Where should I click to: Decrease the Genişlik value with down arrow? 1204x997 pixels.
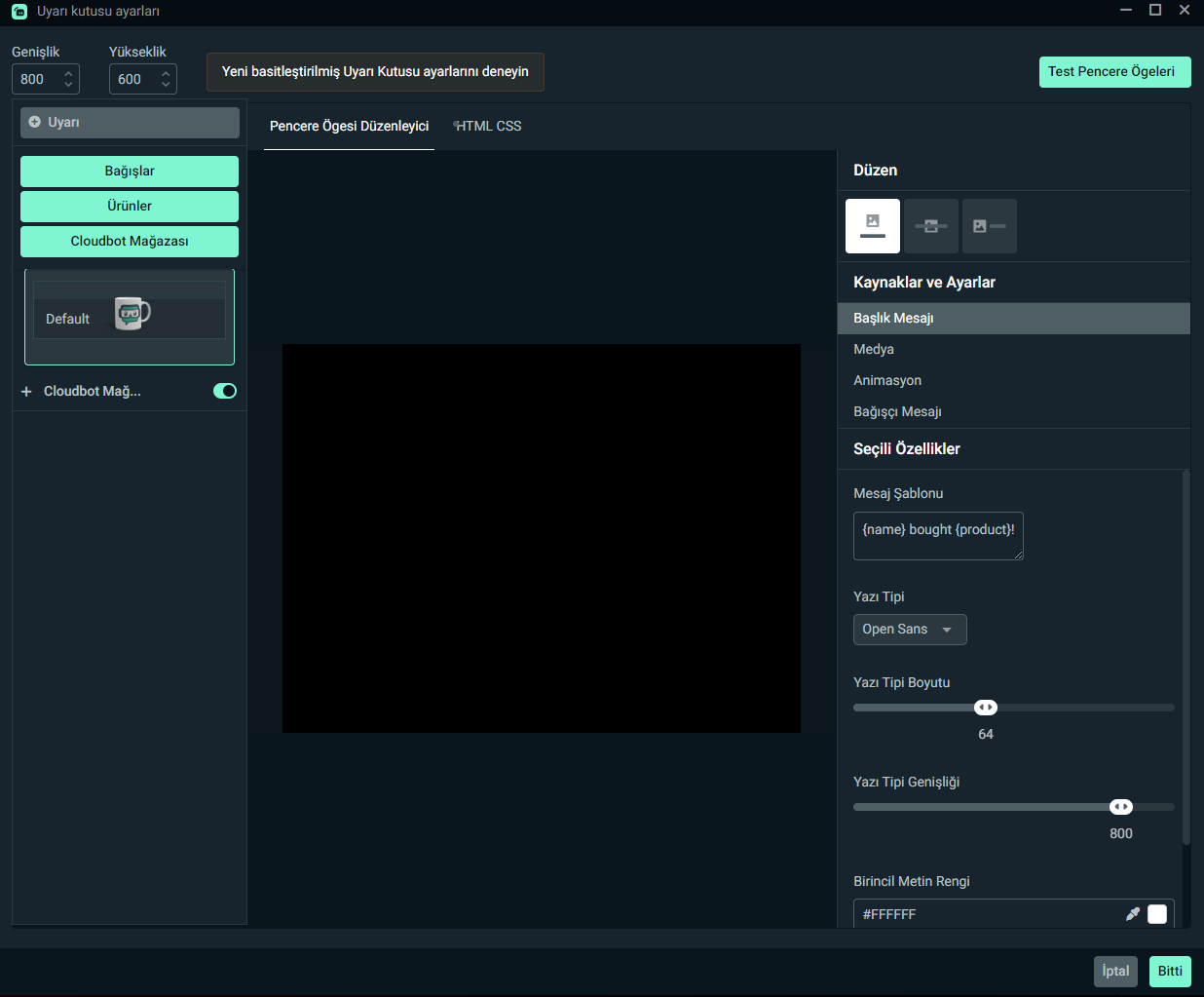click(x=68, y=85)
